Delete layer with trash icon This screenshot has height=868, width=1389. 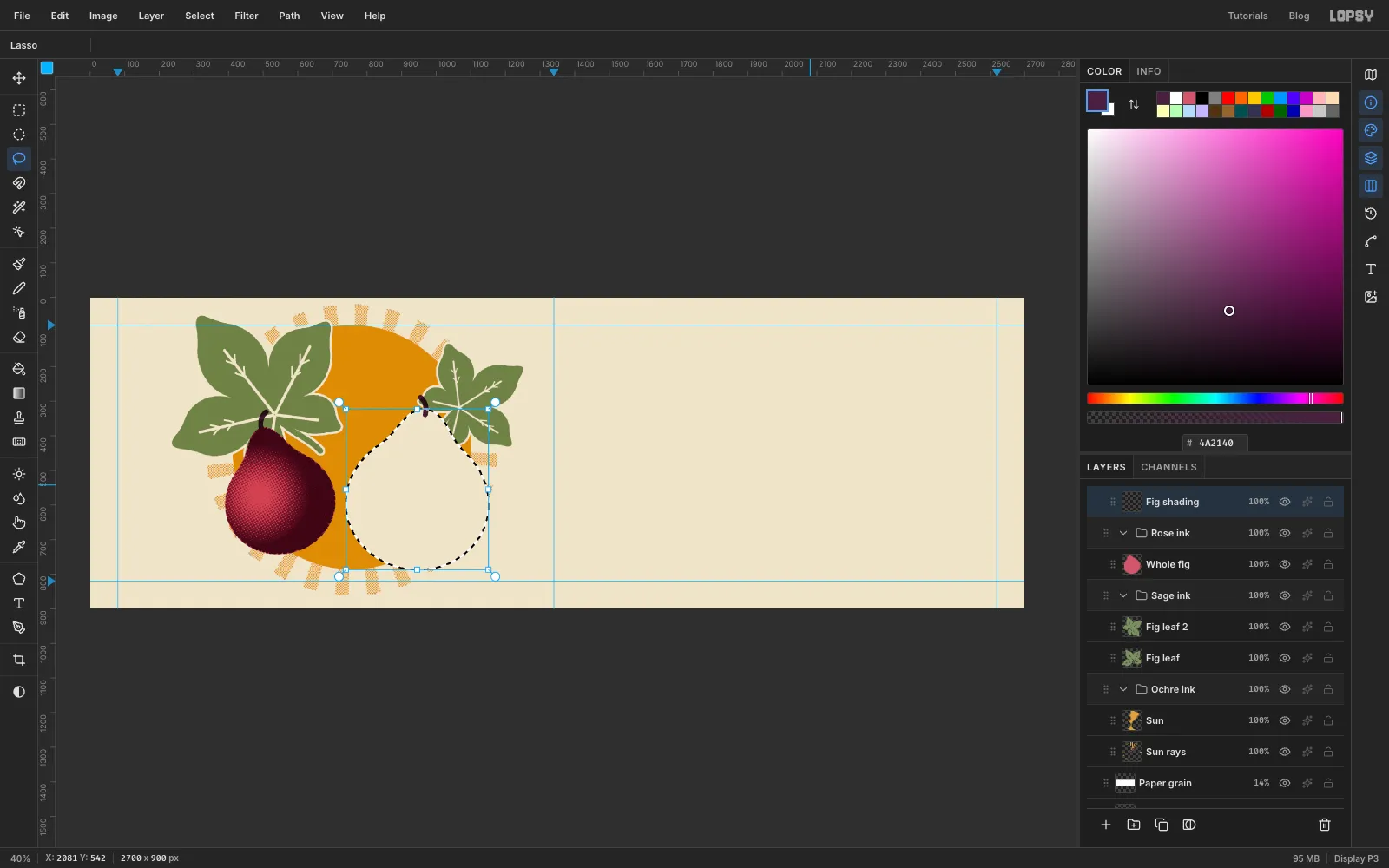[x=1325, y=825]
